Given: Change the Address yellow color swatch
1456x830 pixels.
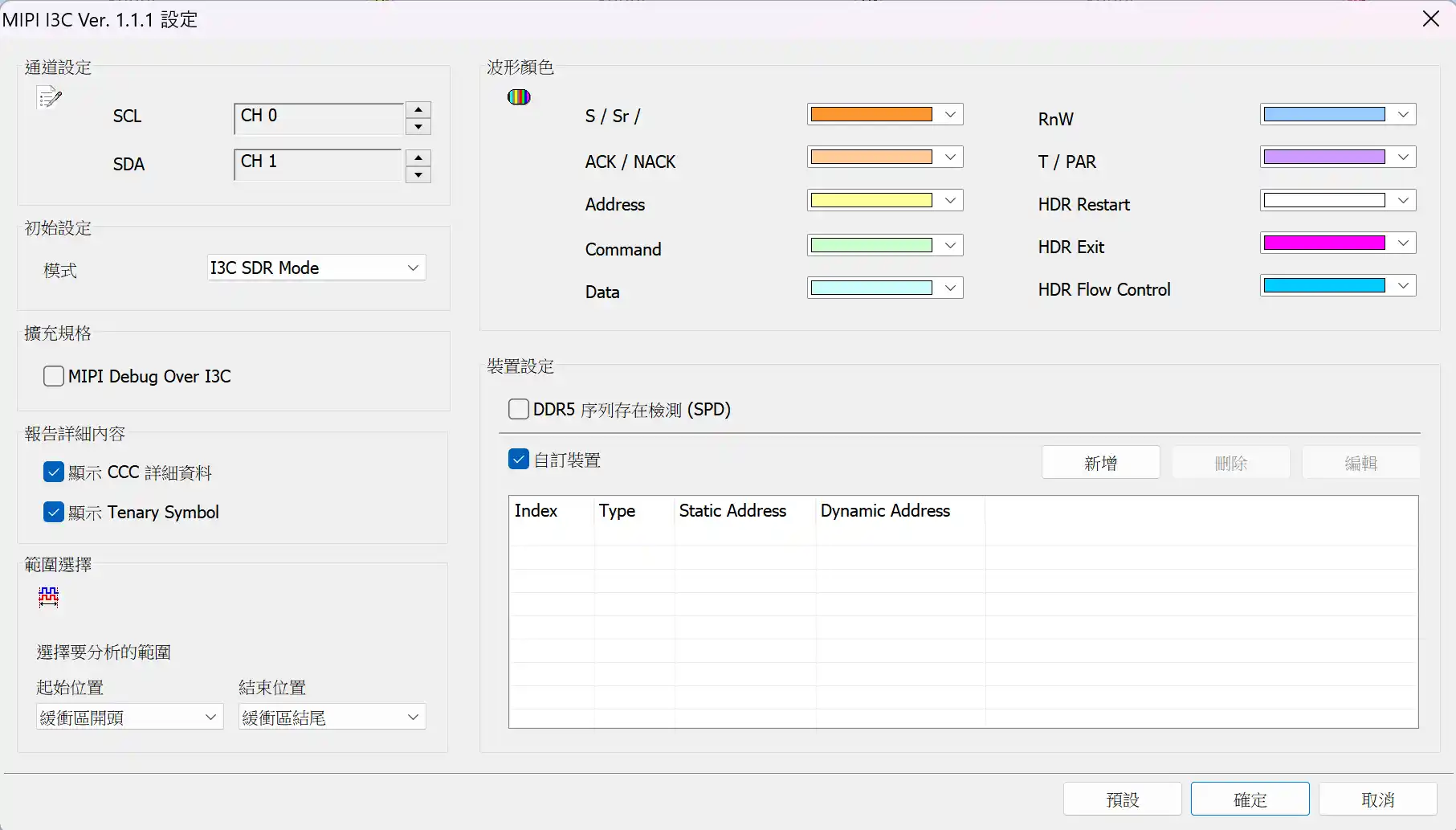Looking at the screenshot, I should click(x=885, y=200).
